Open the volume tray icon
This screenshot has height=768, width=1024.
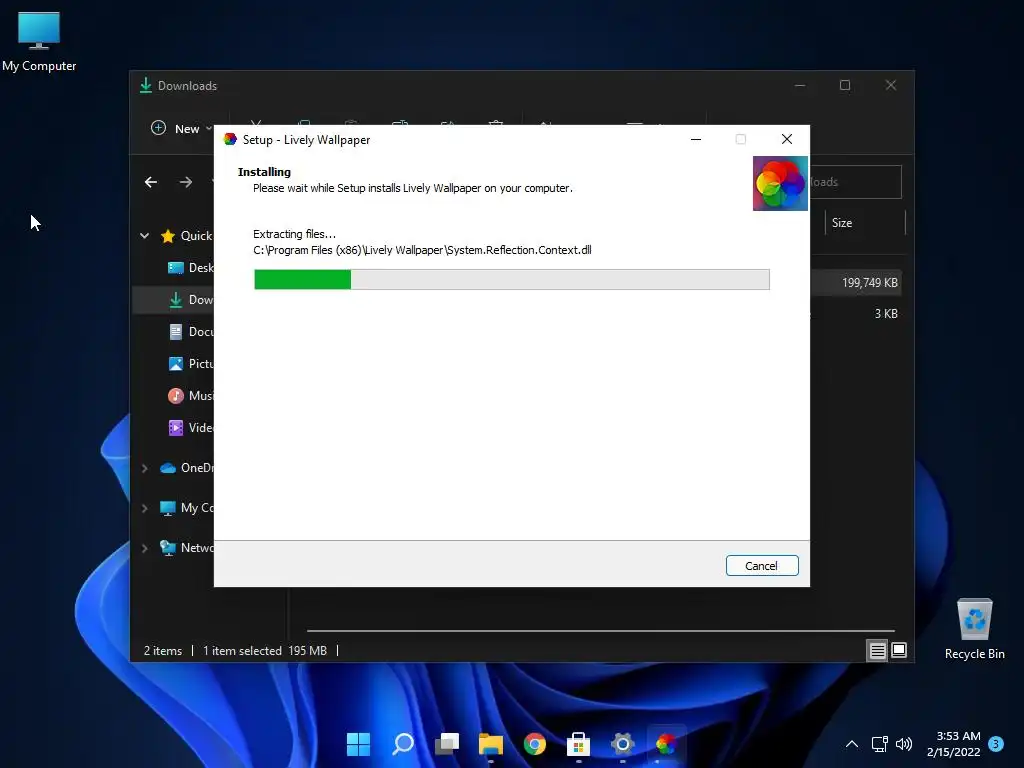pos(904,744)
